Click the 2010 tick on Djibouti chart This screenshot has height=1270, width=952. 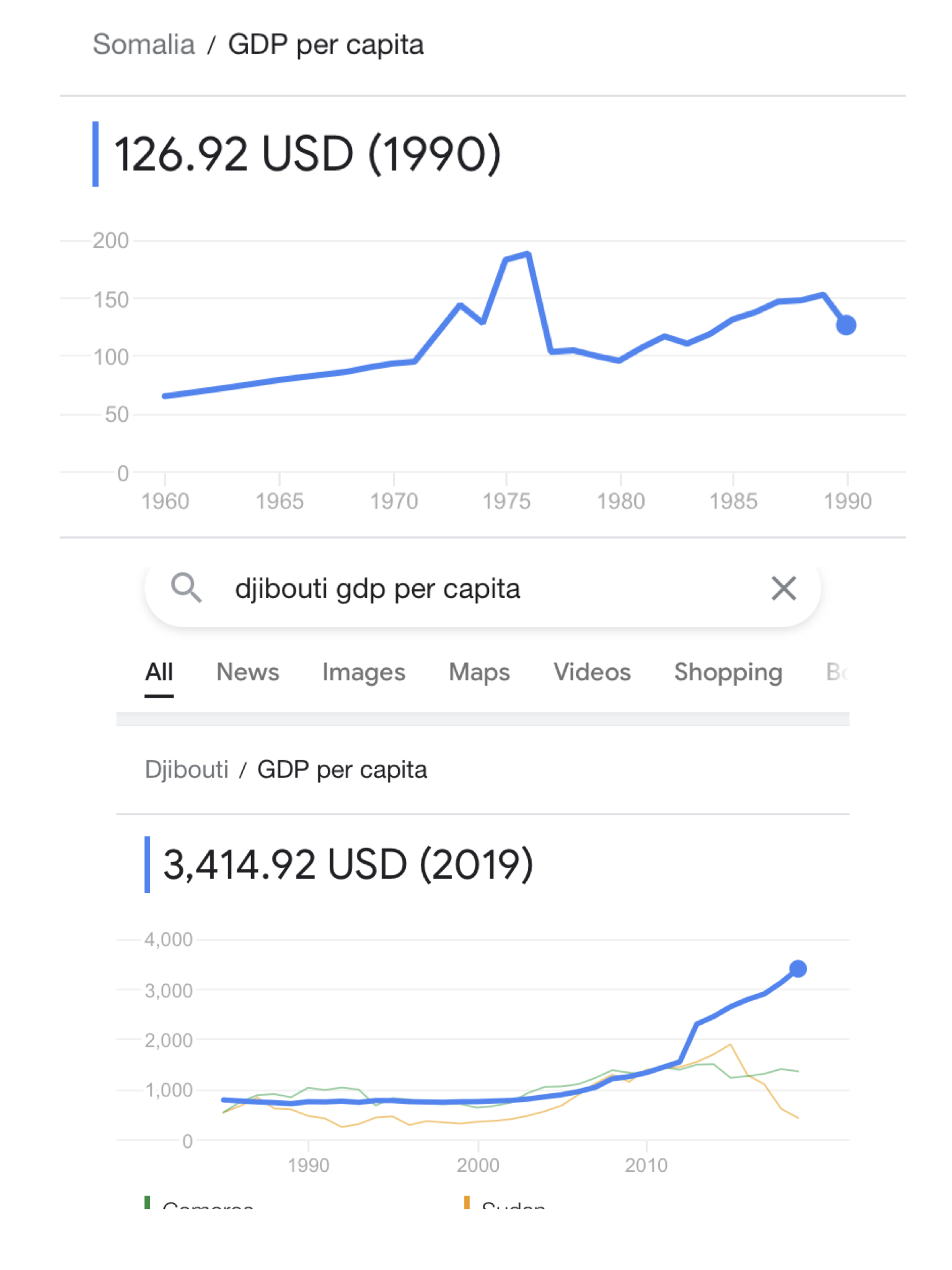coord(646,1165)
